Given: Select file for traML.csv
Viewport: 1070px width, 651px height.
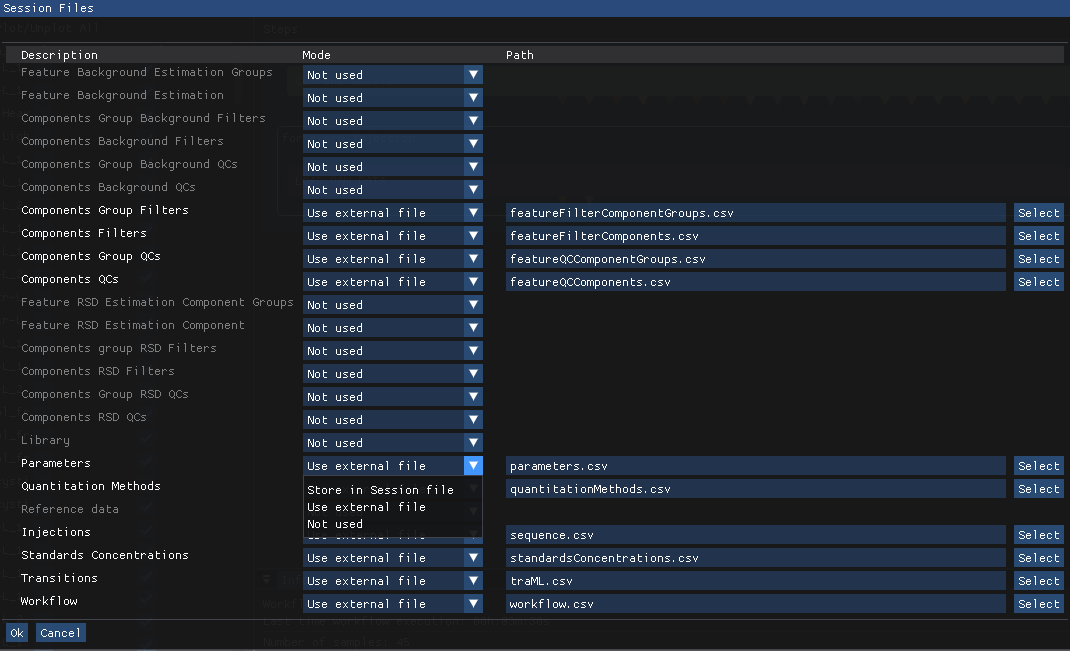Looking at the screenshot, I should pos(1039,581).
